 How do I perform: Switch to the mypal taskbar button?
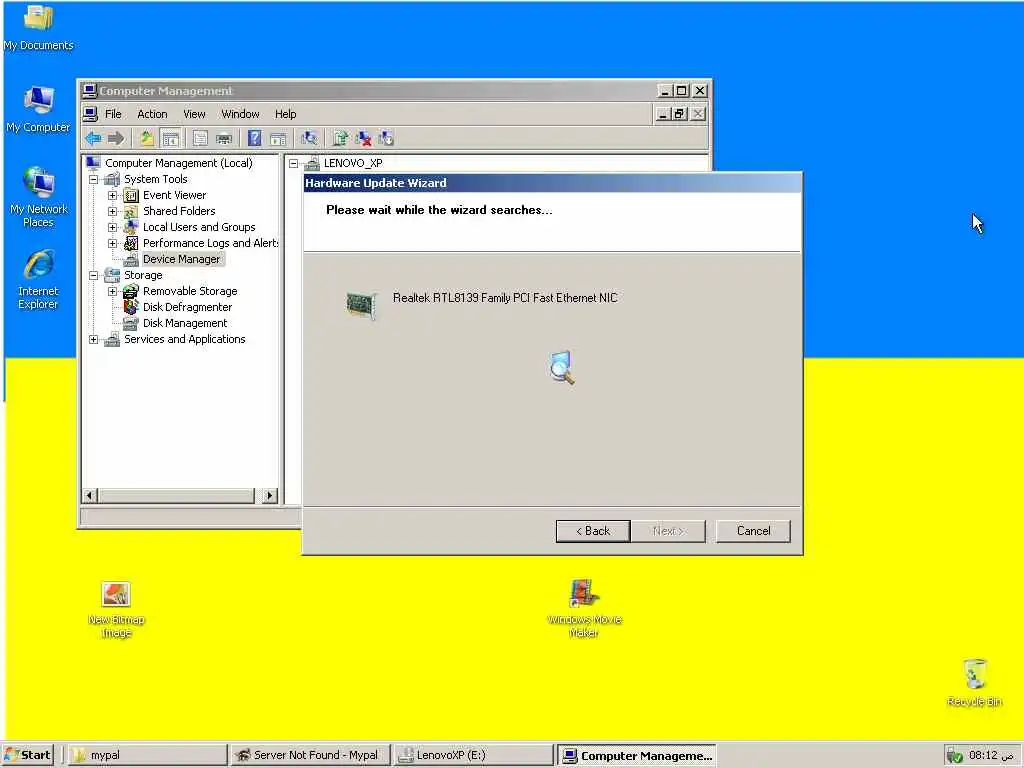(x=148, y=755)
